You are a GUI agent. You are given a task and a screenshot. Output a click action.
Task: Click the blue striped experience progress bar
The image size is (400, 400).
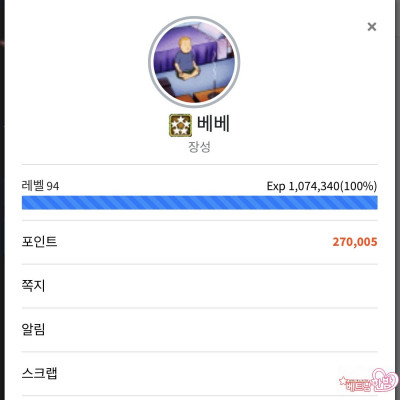point(200,203)
